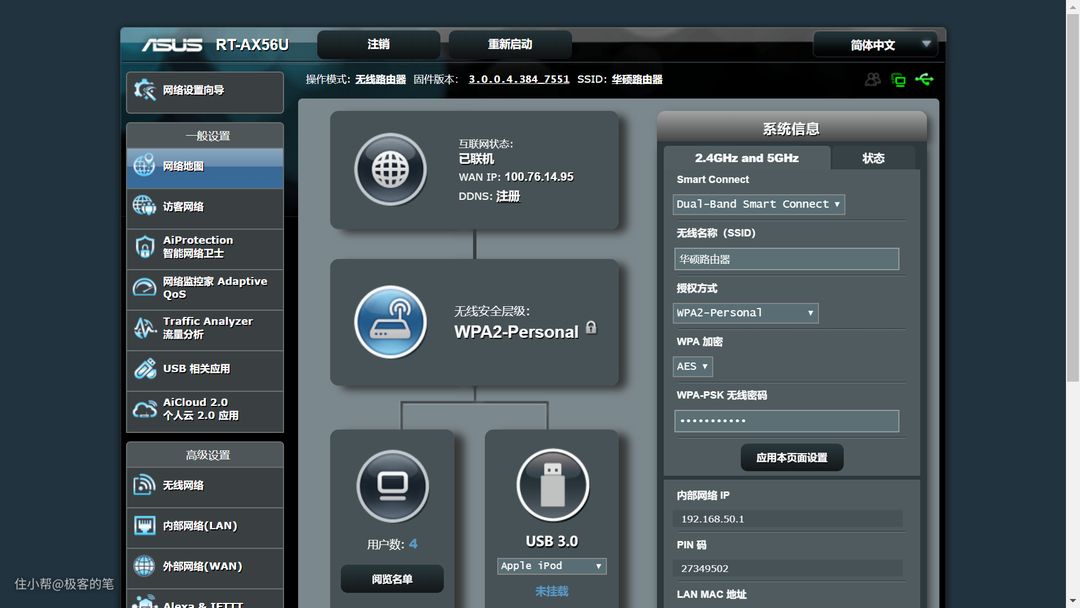Screen dimensions: 1080x608
Task: Open the network setup wizard
Action: click(205, 91)
